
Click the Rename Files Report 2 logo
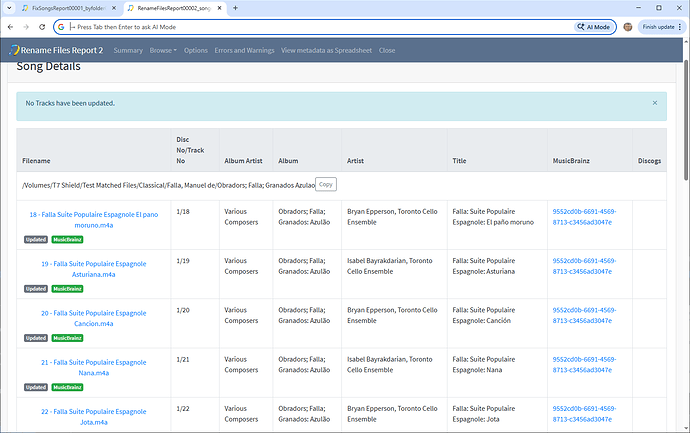56,50
